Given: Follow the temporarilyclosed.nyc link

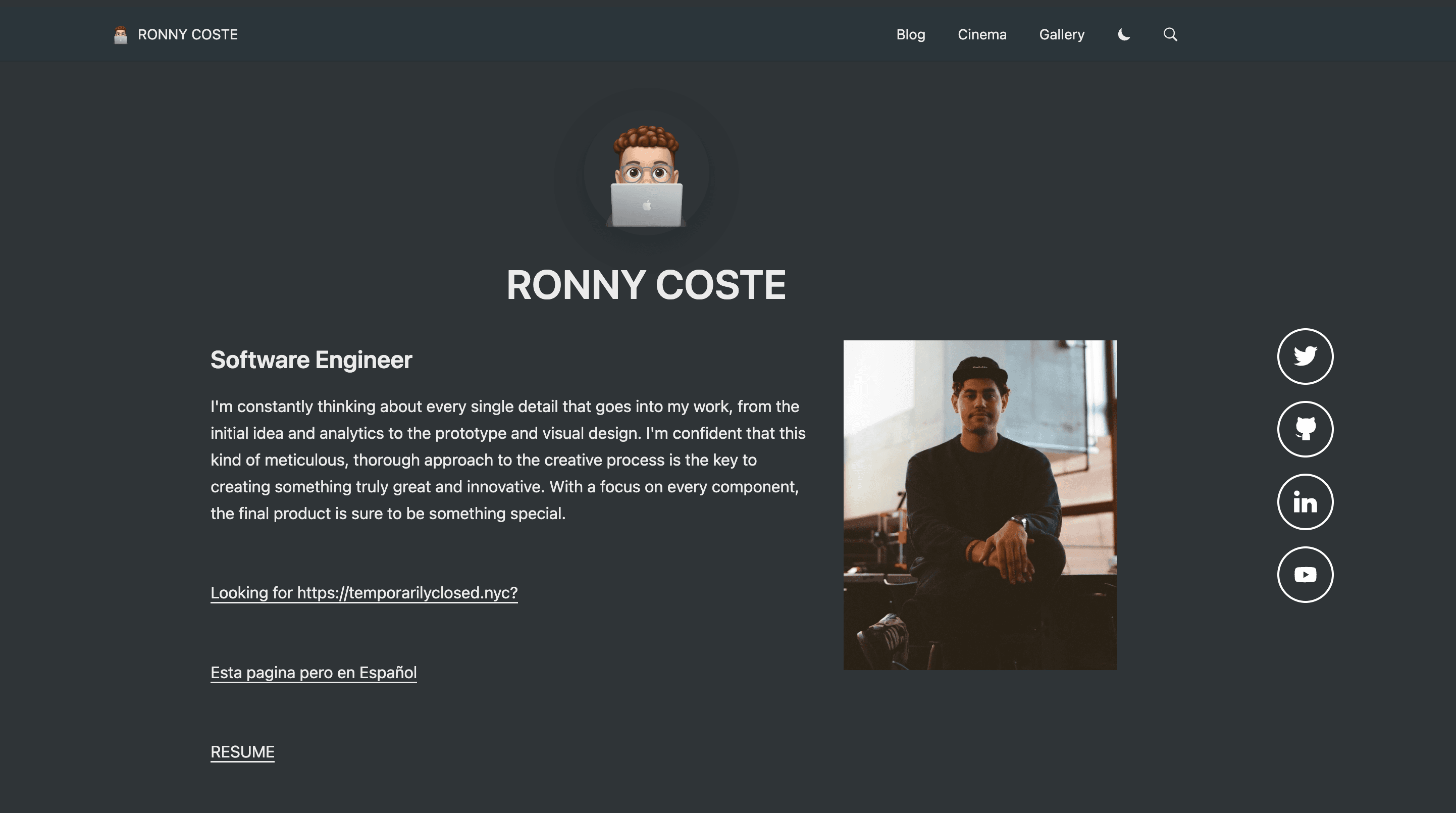Looking at the screenshot, I should tap(363, 592).
